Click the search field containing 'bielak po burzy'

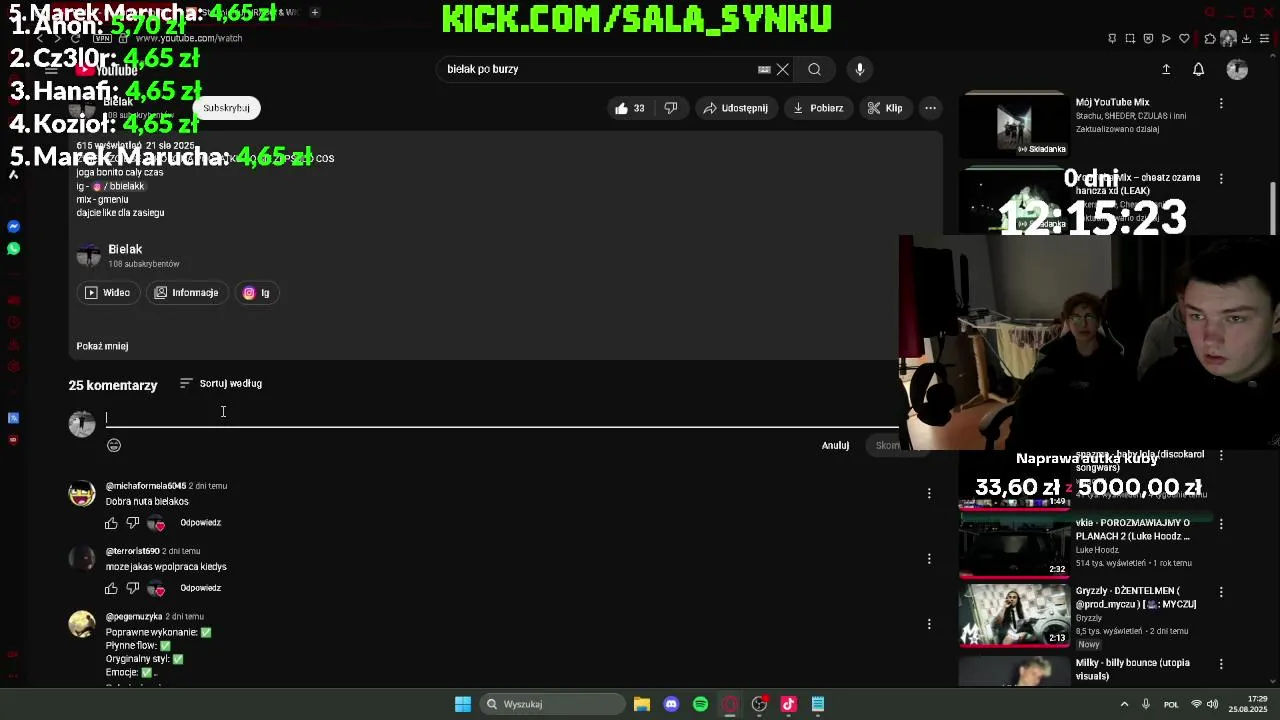pyautogui.click(x=600, y=69)
